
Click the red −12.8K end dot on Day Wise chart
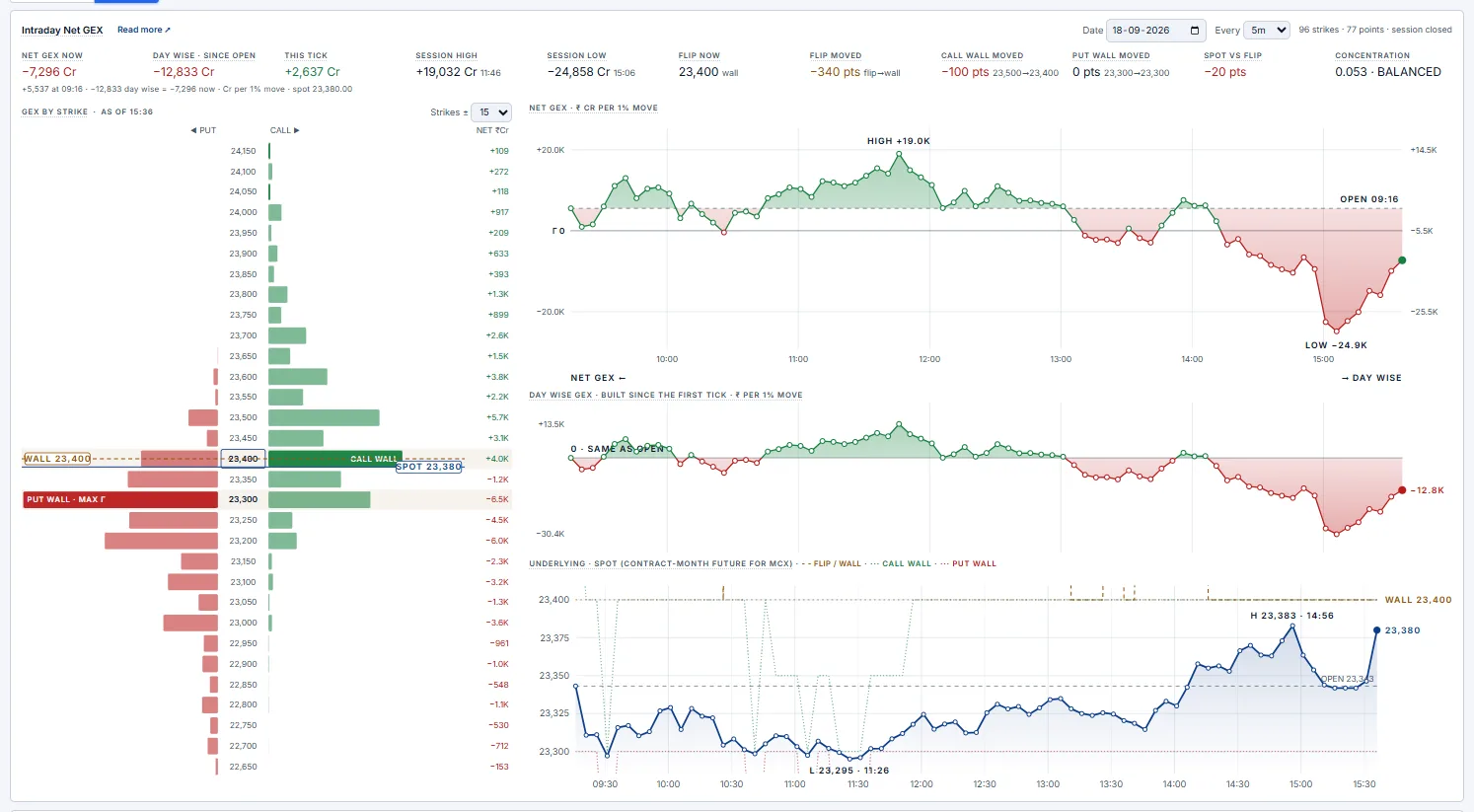tap(1402, 490)
